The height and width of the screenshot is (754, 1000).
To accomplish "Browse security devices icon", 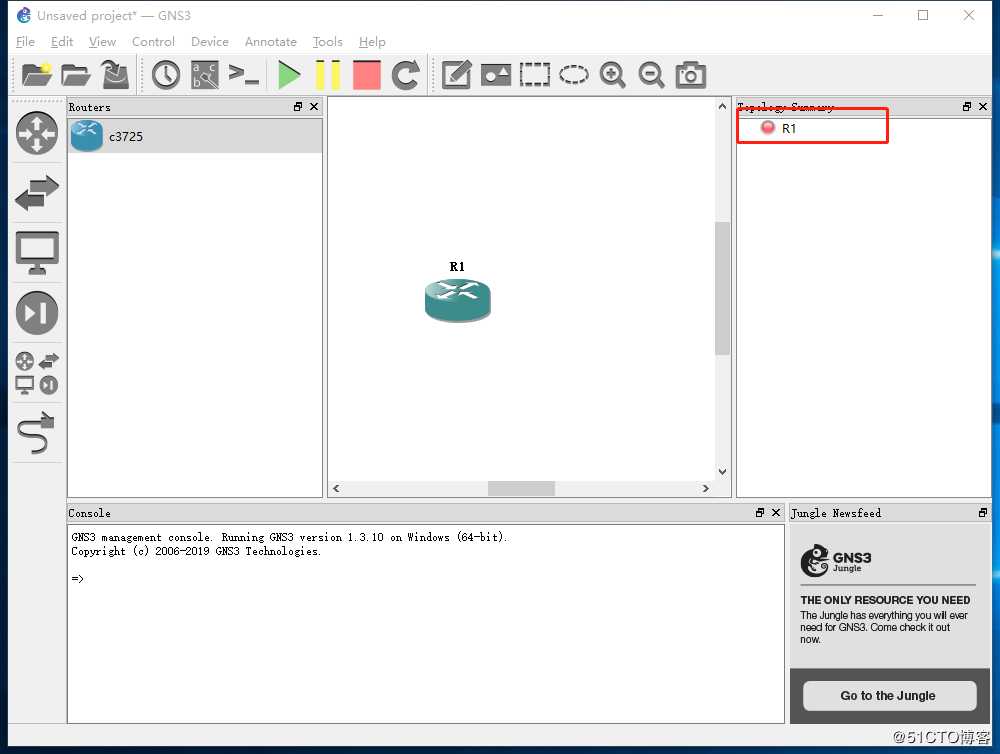I will tap(36, 313).
